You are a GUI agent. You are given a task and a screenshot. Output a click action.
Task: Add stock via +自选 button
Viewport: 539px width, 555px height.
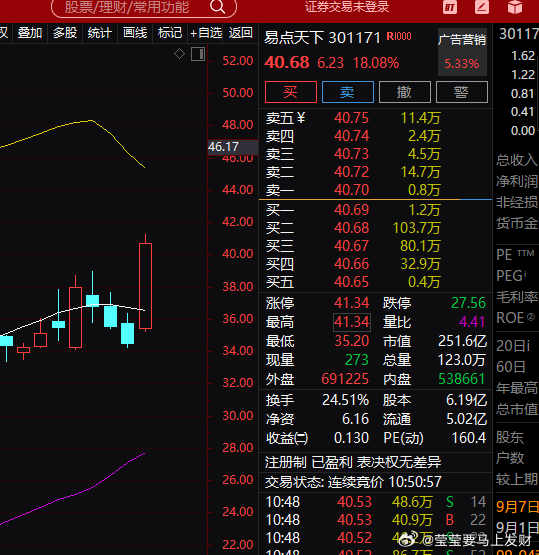(206, 33)
